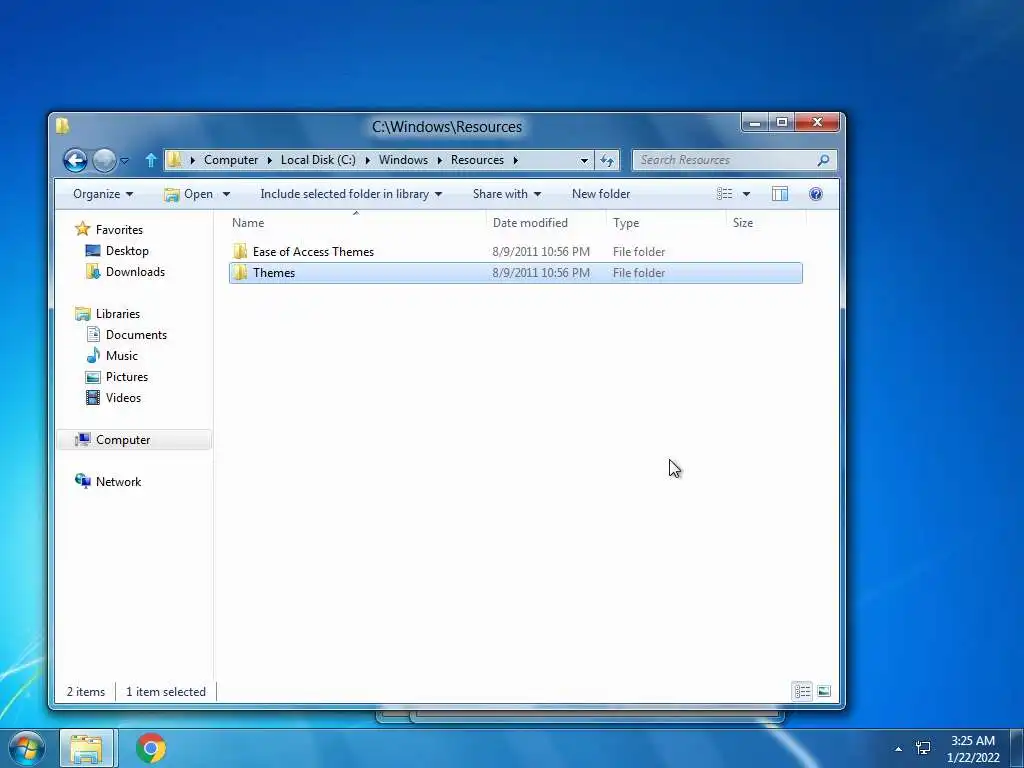Image resolution: width=1024 pixels, height=768 pixels.
Task: Refresh the Resources folder view
Action: pyautogui.click(x=607, y=160)
